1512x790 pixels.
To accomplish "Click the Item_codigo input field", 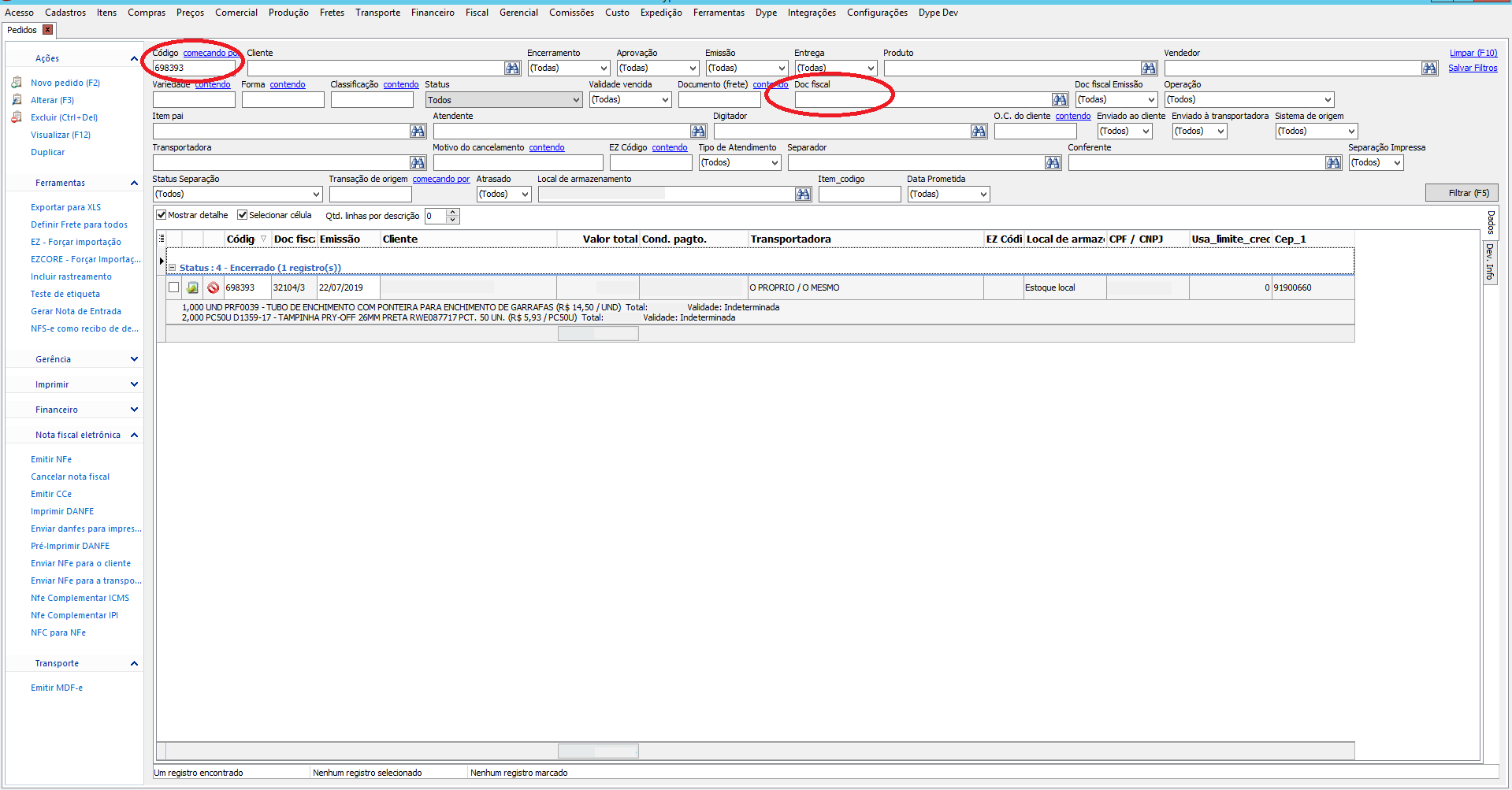I will [x=860, y=195].
